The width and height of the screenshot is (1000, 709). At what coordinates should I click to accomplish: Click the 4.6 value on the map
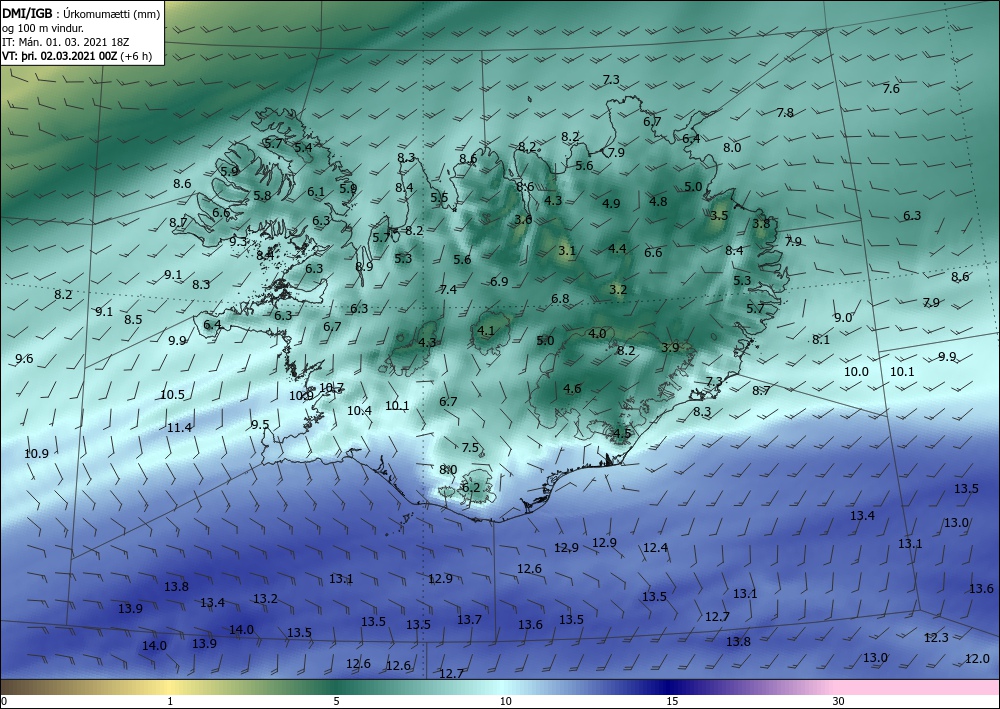coord(573,388)
